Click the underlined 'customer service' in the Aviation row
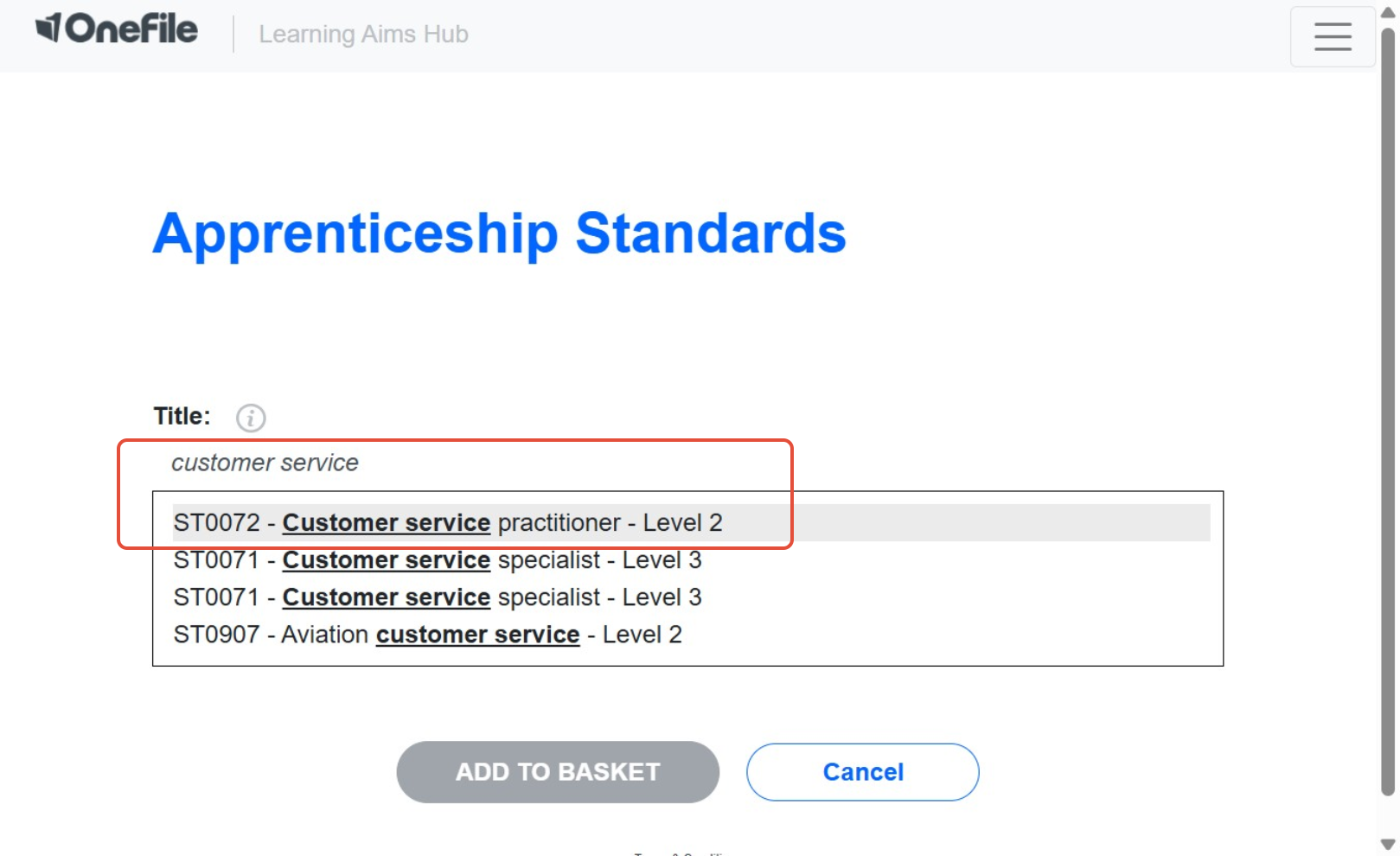The height and width of the screenshot is (856, 1400). [x=477, y=635]
